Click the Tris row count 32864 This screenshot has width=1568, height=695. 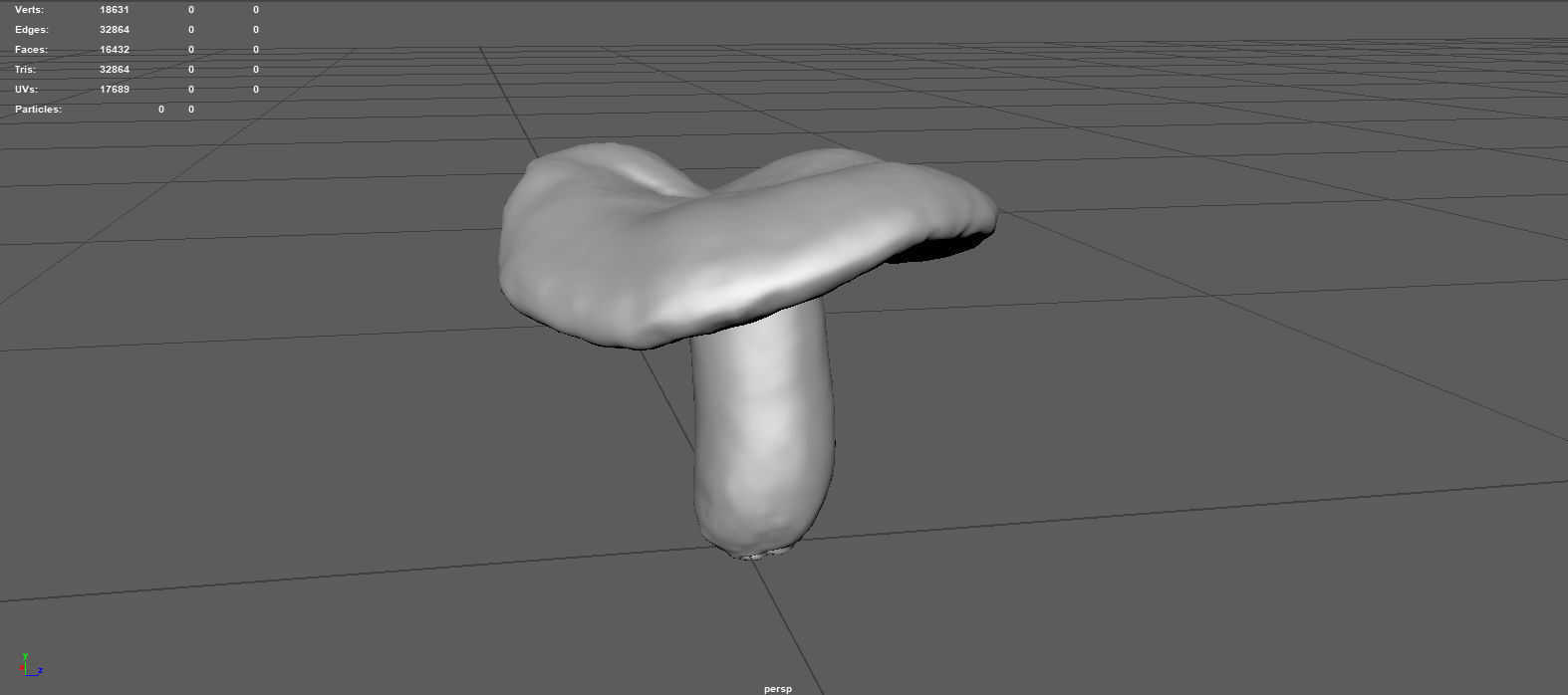(115, 70)
